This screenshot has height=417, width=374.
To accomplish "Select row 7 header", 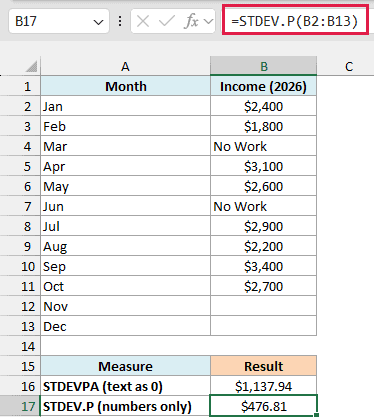I will tap(20, 206).
